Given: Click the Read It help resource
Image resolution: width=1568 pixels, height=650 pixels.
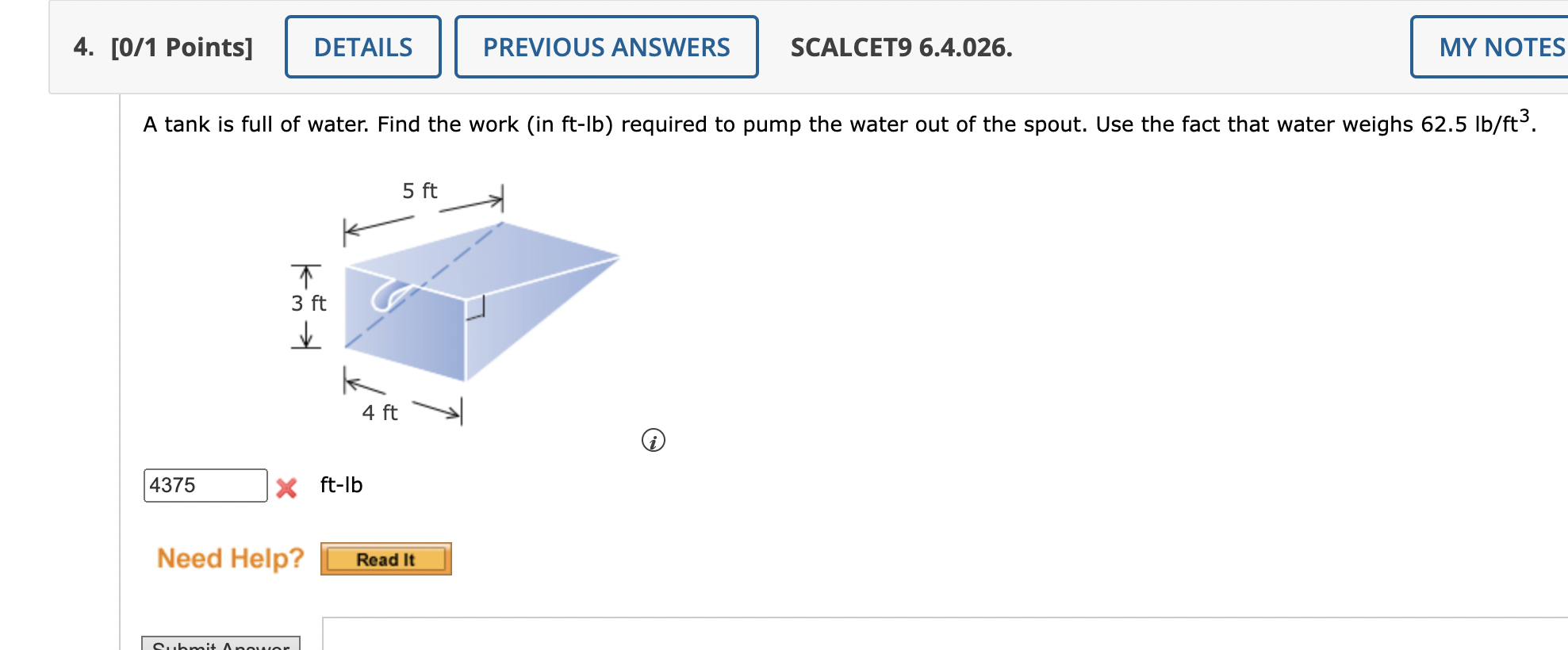Looking at the screenshot, I should pos(386,559).
